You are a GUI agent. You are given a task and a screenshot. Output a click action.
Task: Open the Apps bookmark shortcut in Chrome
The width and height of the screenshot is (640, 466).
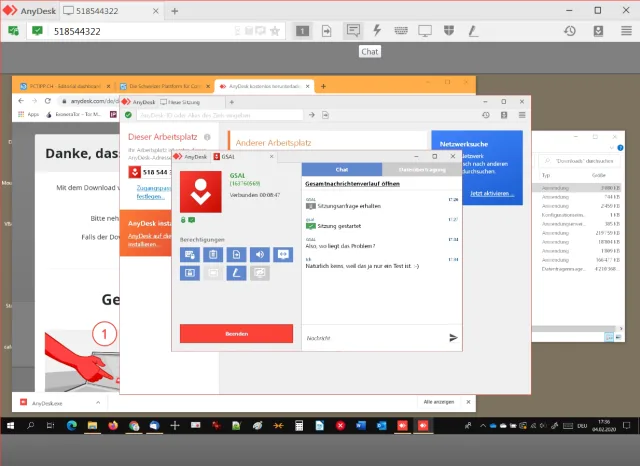point(29,115)
